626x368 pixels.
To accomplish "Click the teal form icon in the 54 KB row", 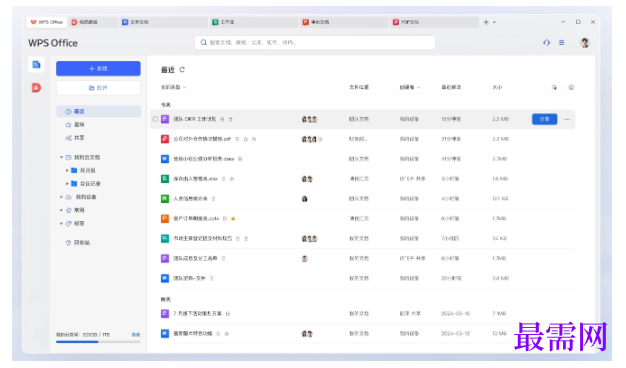I will [x=165, y=239].
